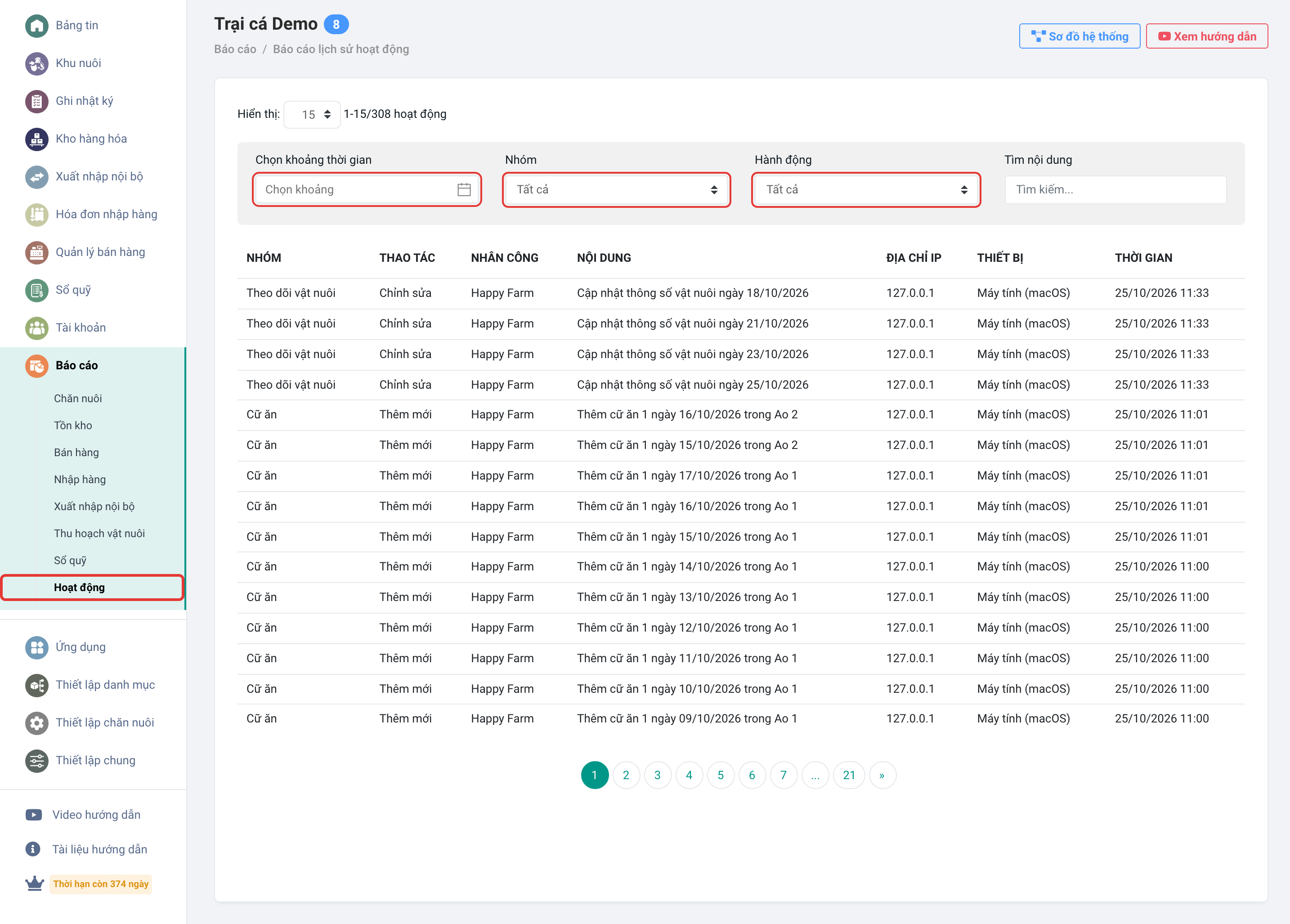Viewport: 1290px width, 924px height.
Task: Click the Kho hàng hóa warehouse icon
Action: [36, 139]
